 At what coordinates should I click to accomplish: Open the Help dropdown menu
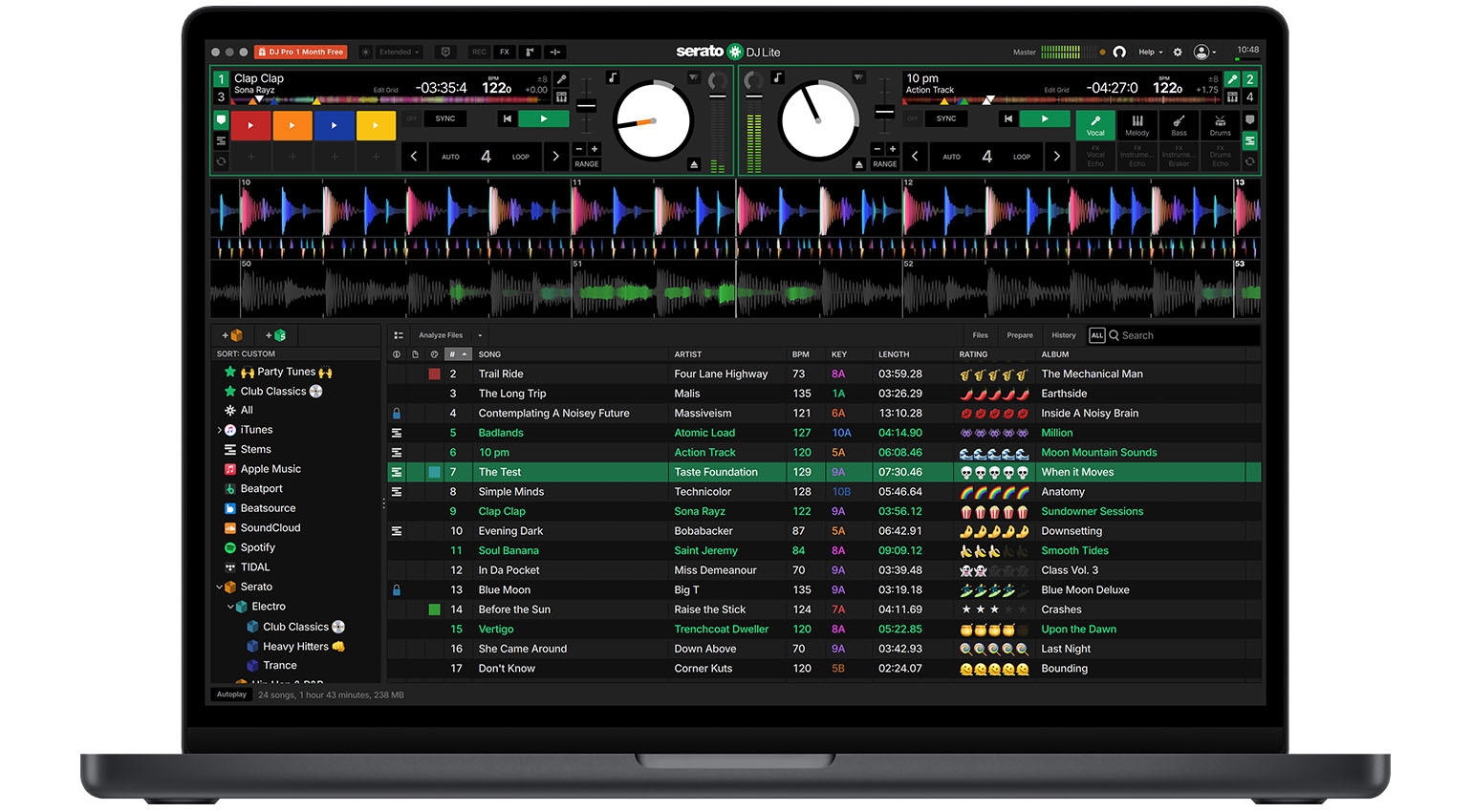[x=1150, y=52]
